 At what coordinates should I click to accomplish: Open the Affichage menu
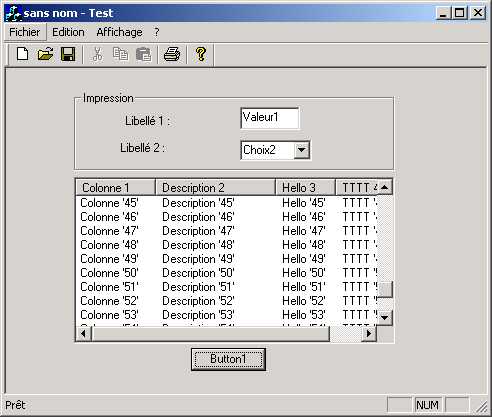pyautogui.click(x=119, y=32)
